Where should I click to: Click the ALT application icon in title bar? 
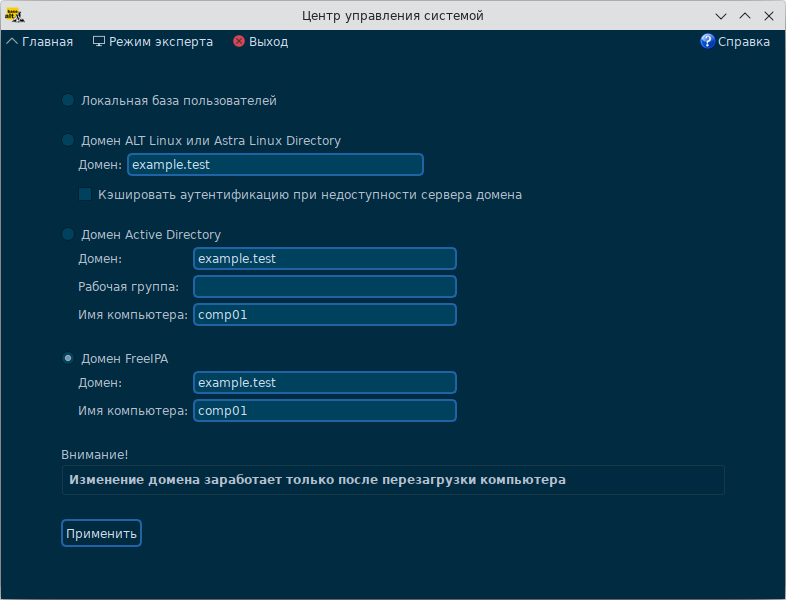tap(14, 16)
